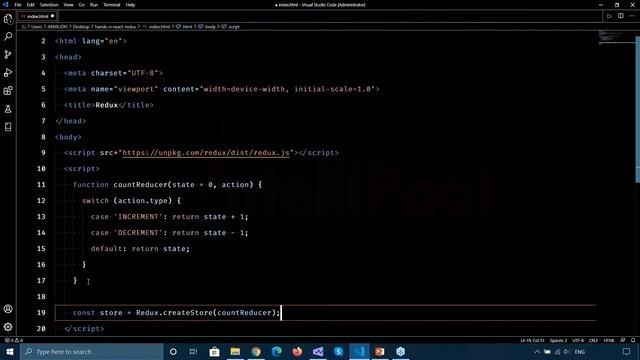The image size is (640, 360).
Task: Open the File menu
Action: coord(18,5)
